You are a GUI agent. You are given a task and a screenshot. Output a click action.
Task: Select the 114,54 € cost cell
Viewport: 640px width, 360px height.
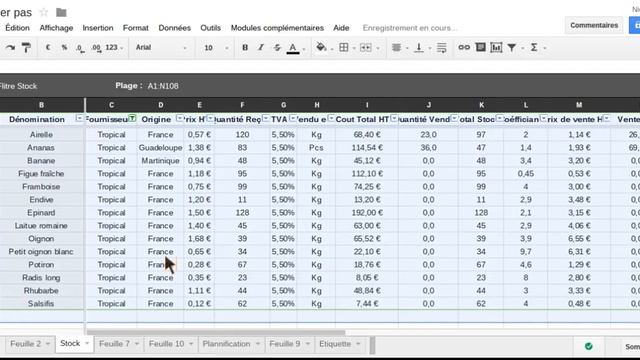tap(367, 148)
